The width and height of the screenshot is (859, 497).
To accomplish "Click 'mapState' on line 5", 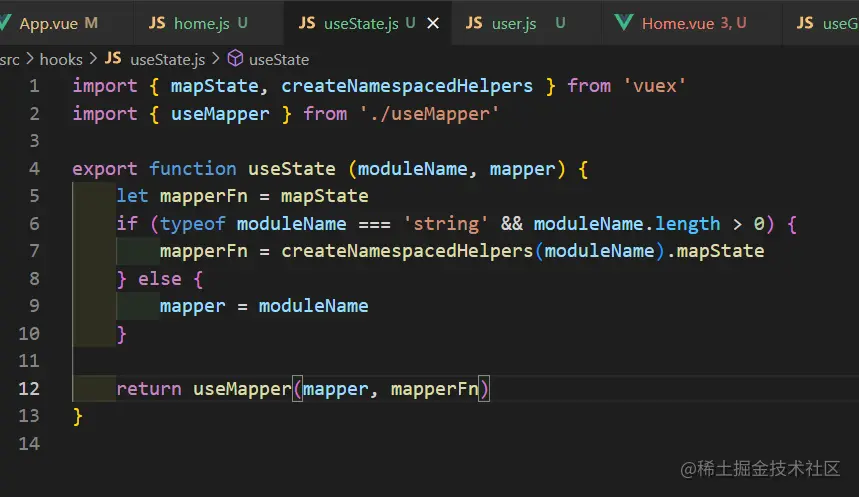I will pyautogui.click(x=324, y=196).
